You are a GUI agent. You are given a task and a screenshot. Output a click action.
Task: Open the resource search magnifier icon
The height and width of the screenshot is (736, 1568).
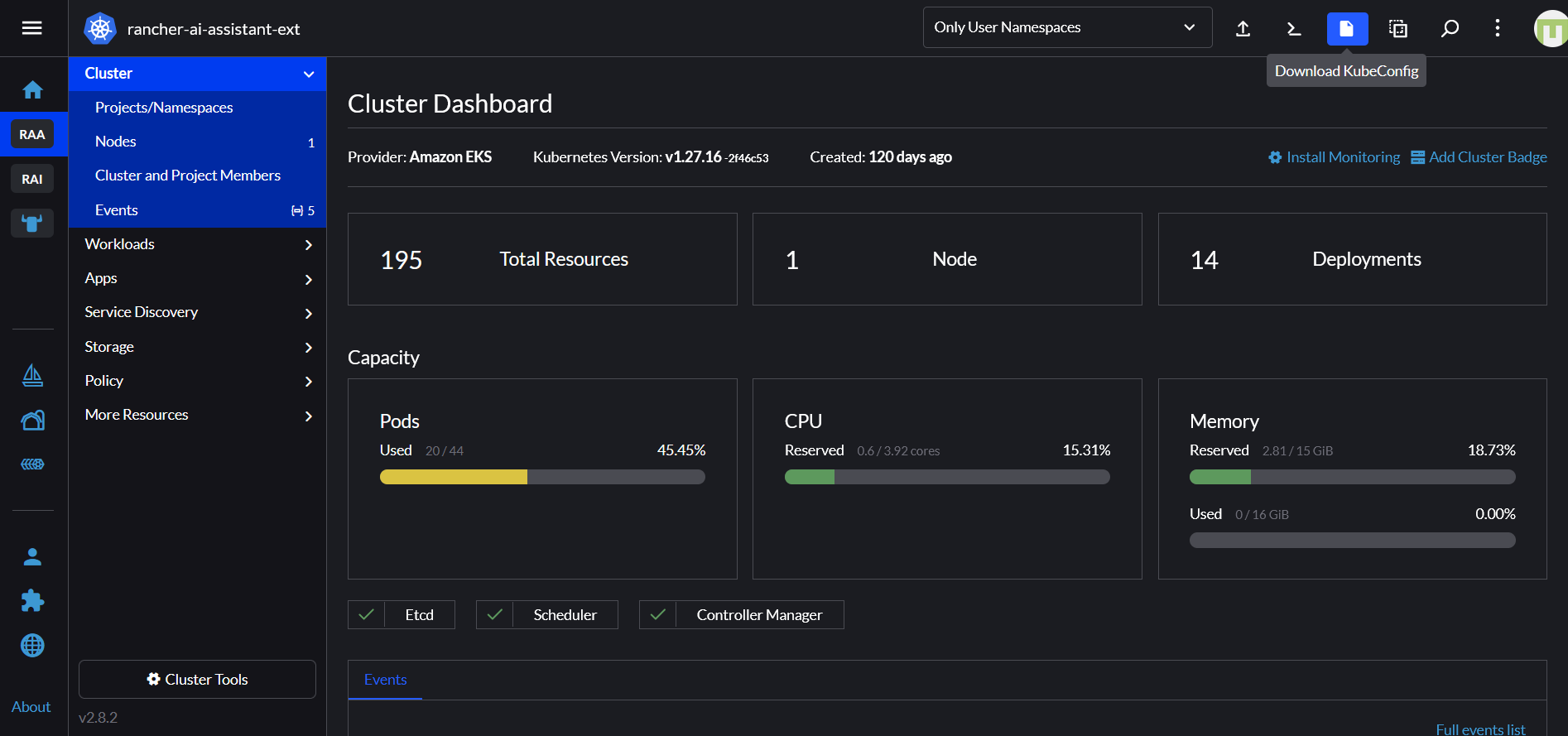coord(1450,29)
